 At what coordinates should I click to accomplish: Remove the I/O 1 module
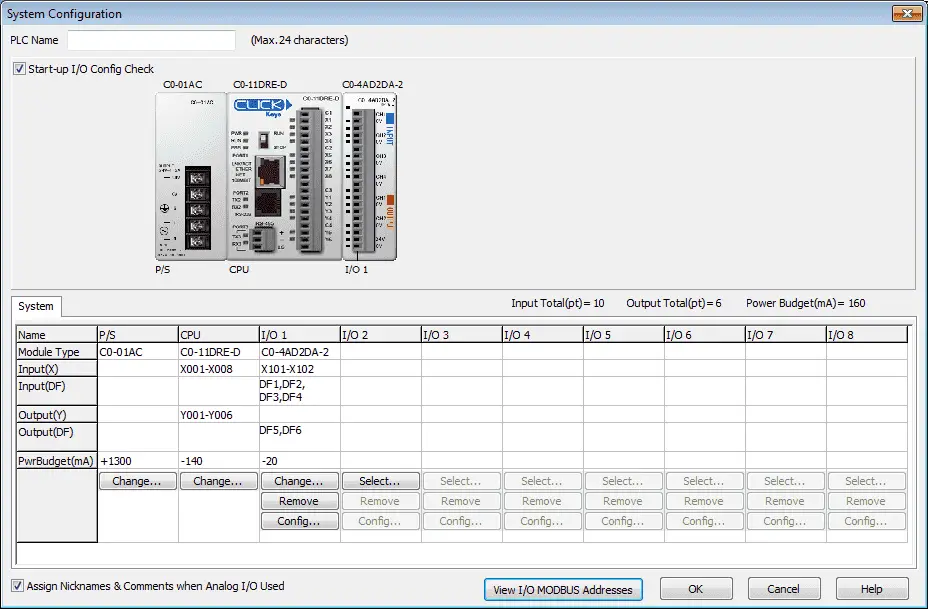(x=299, y=501)
